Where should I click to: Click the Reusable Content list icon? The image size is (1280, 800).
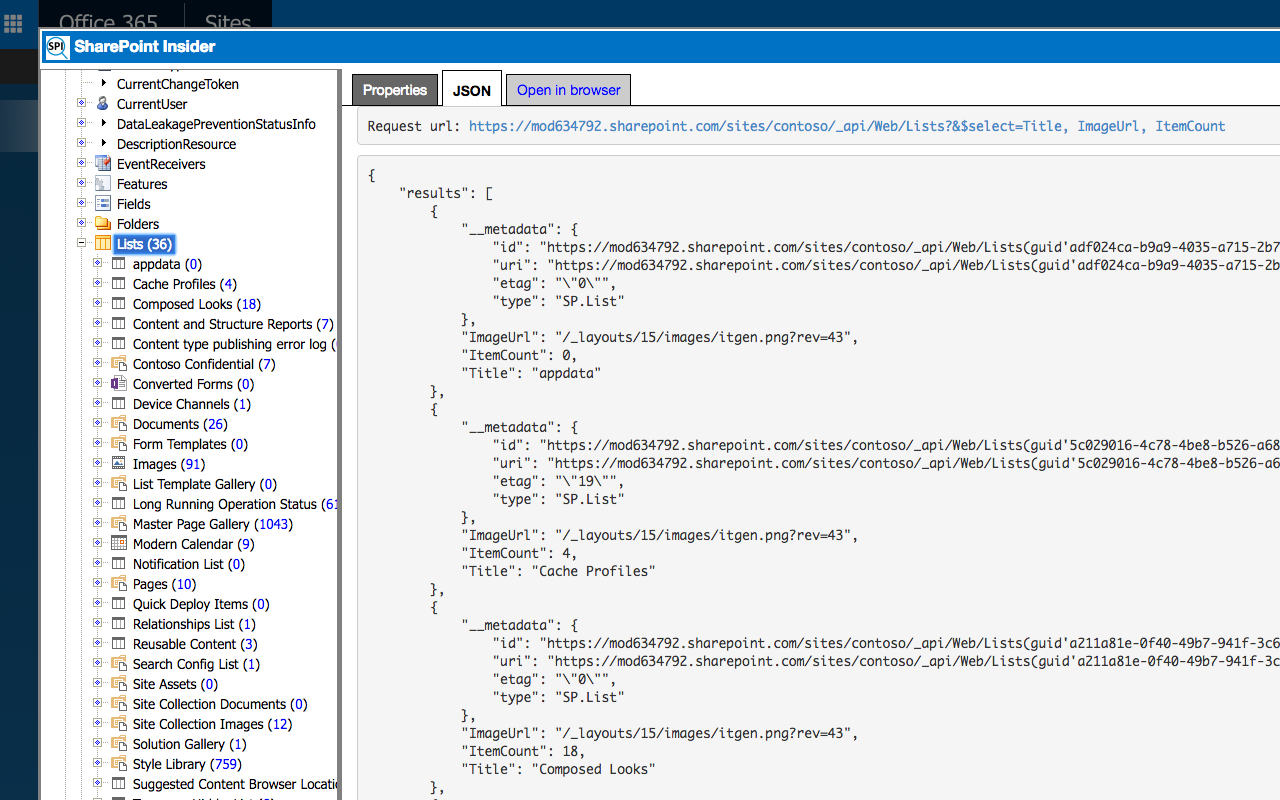[118, 644]
